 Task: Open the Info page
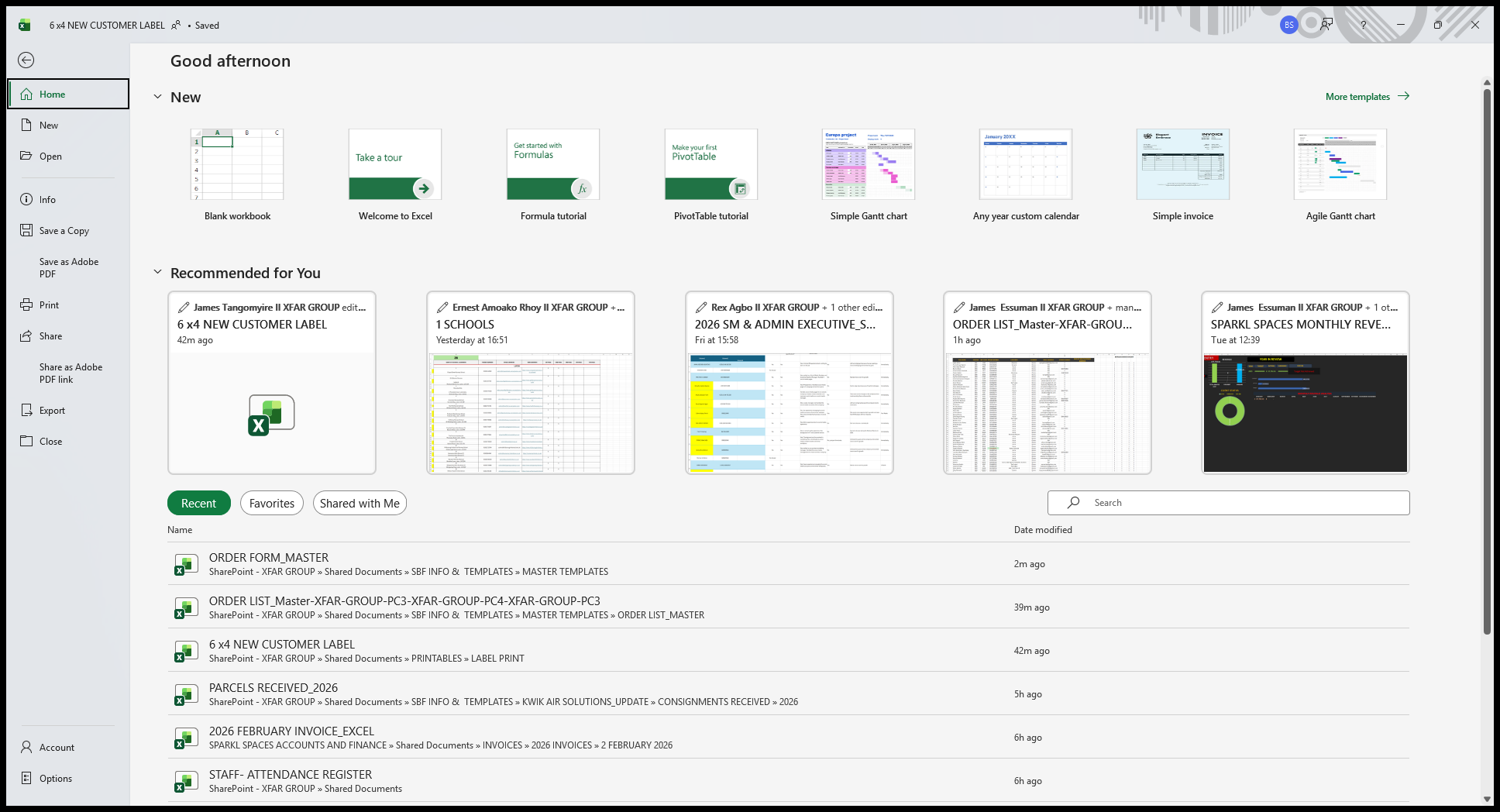click(x=47, y=200)
